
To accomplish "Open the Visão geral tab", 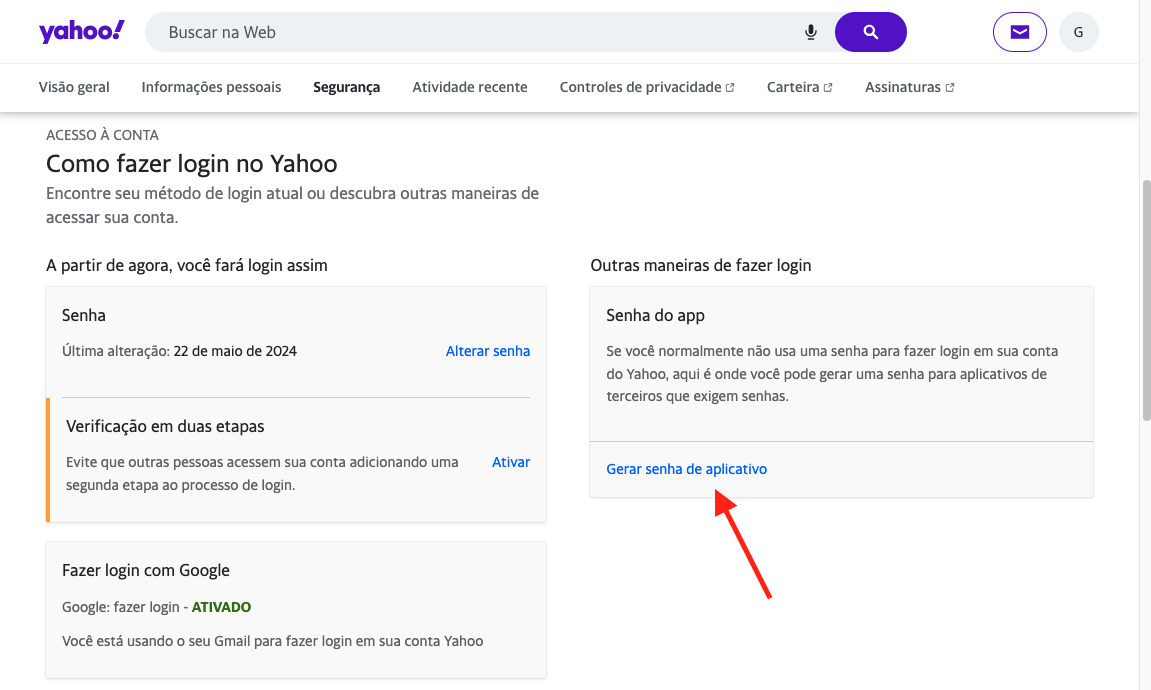I will [74, 87].
